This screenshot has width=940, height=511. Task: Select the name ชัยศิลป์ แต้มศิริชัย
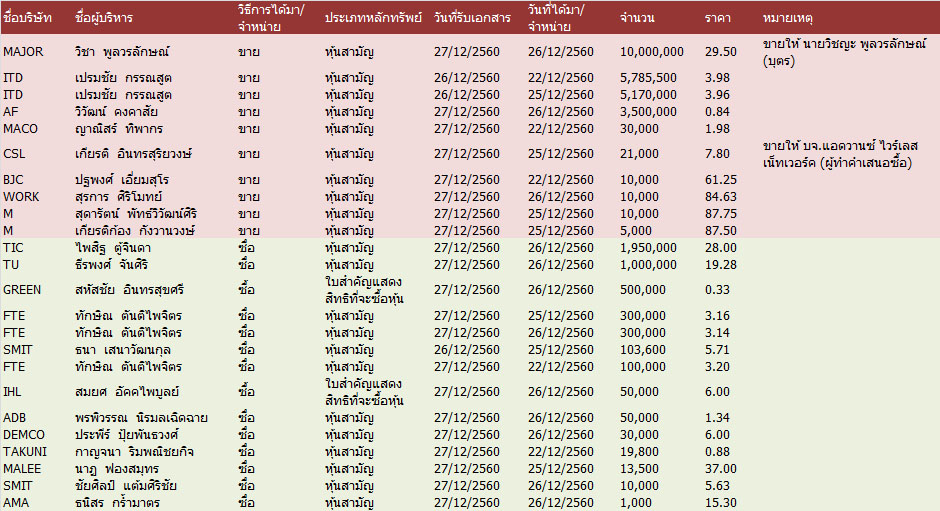(126, 485)
